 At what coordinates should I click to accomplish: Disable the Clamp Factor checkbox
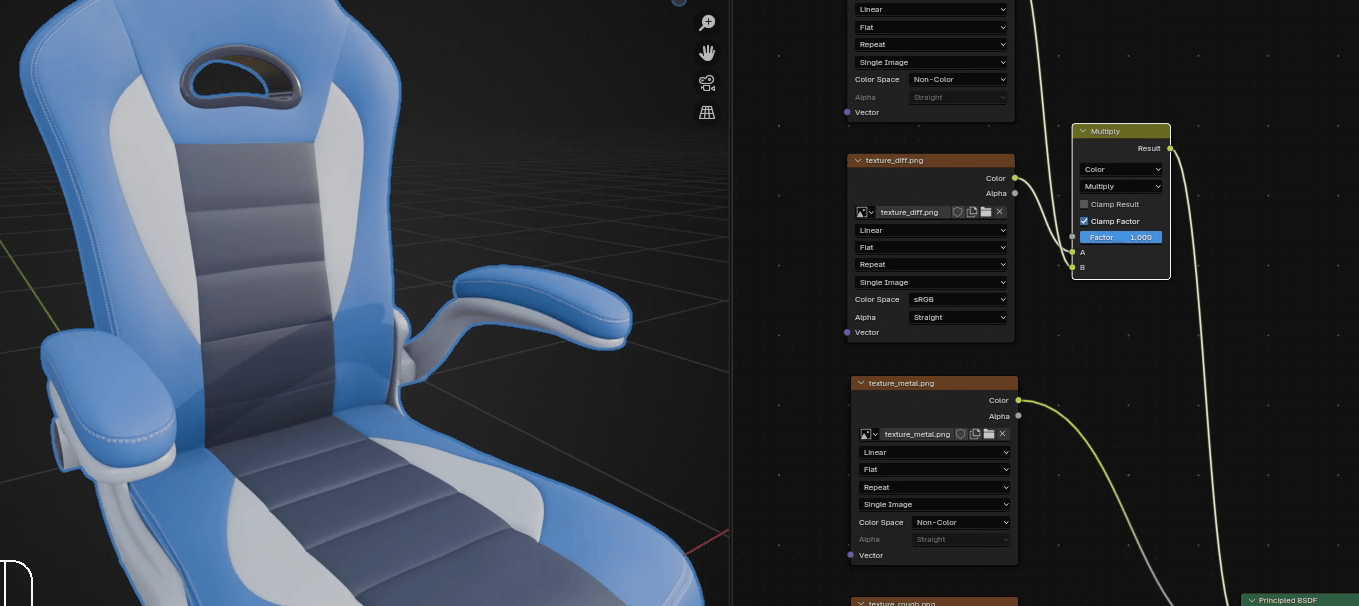point(1084,221)
